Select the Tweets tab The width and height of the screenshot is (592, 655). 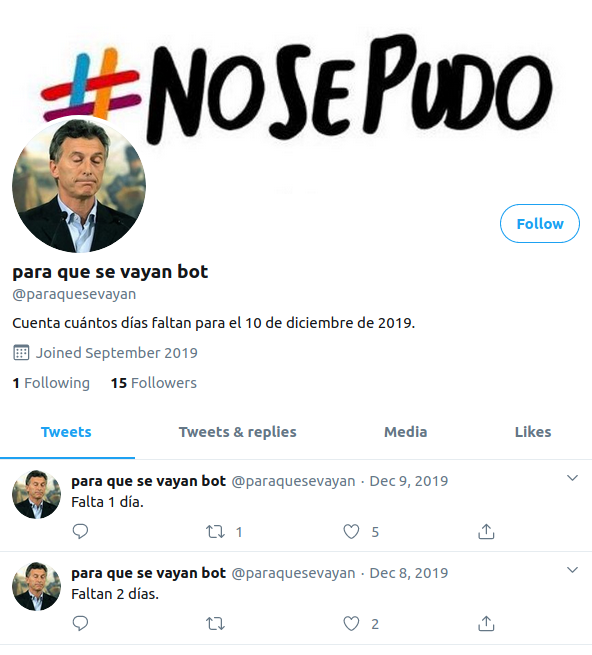pyautogui.click(x=66, y=432)
